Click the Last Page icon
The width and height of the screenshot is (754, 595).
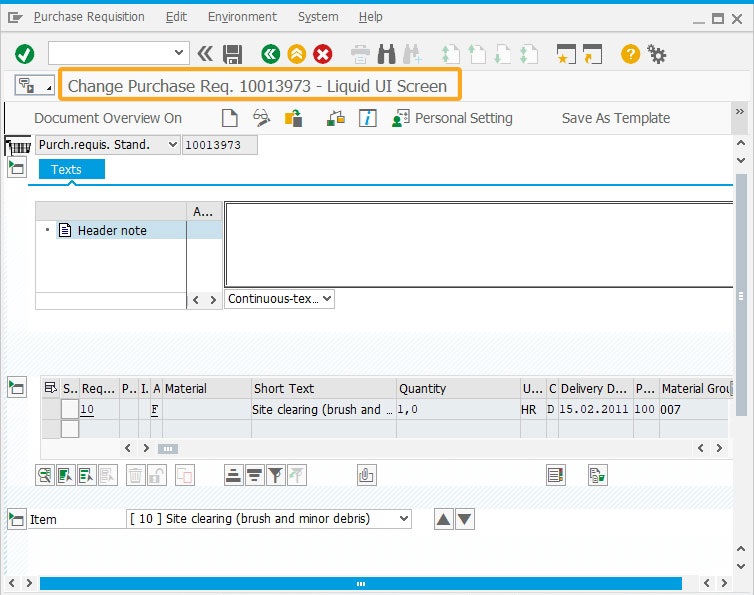click(x=528, y=54)
